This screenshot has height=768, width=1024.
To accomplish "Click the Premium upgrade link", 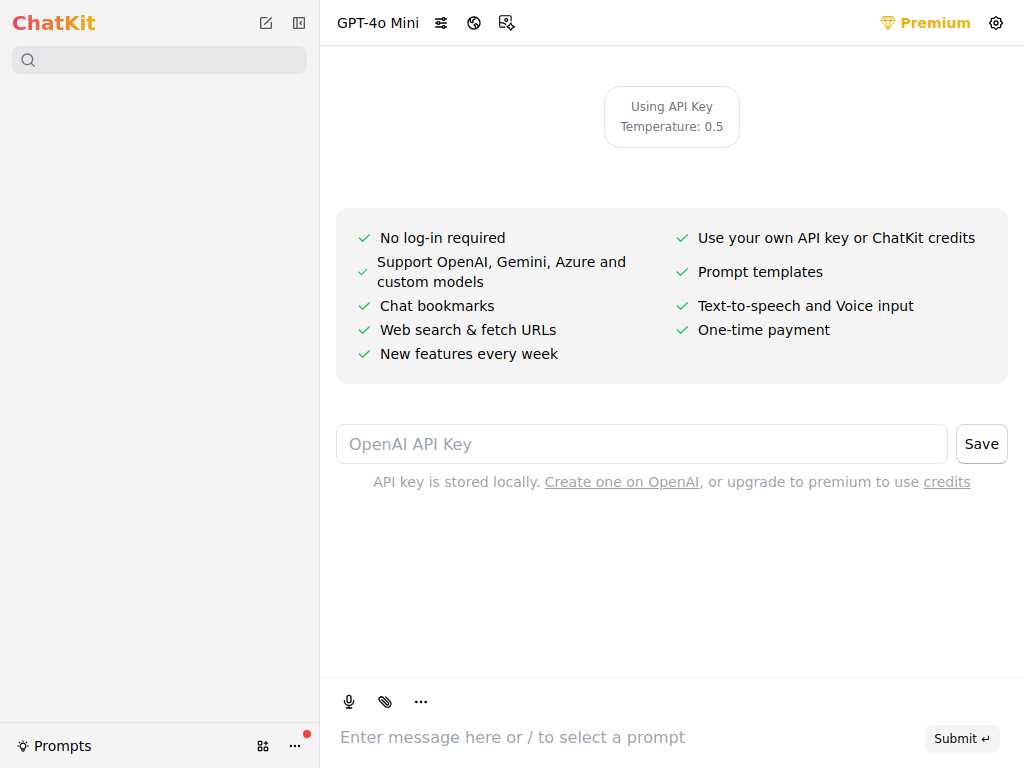I will click(x=925, y=23).
